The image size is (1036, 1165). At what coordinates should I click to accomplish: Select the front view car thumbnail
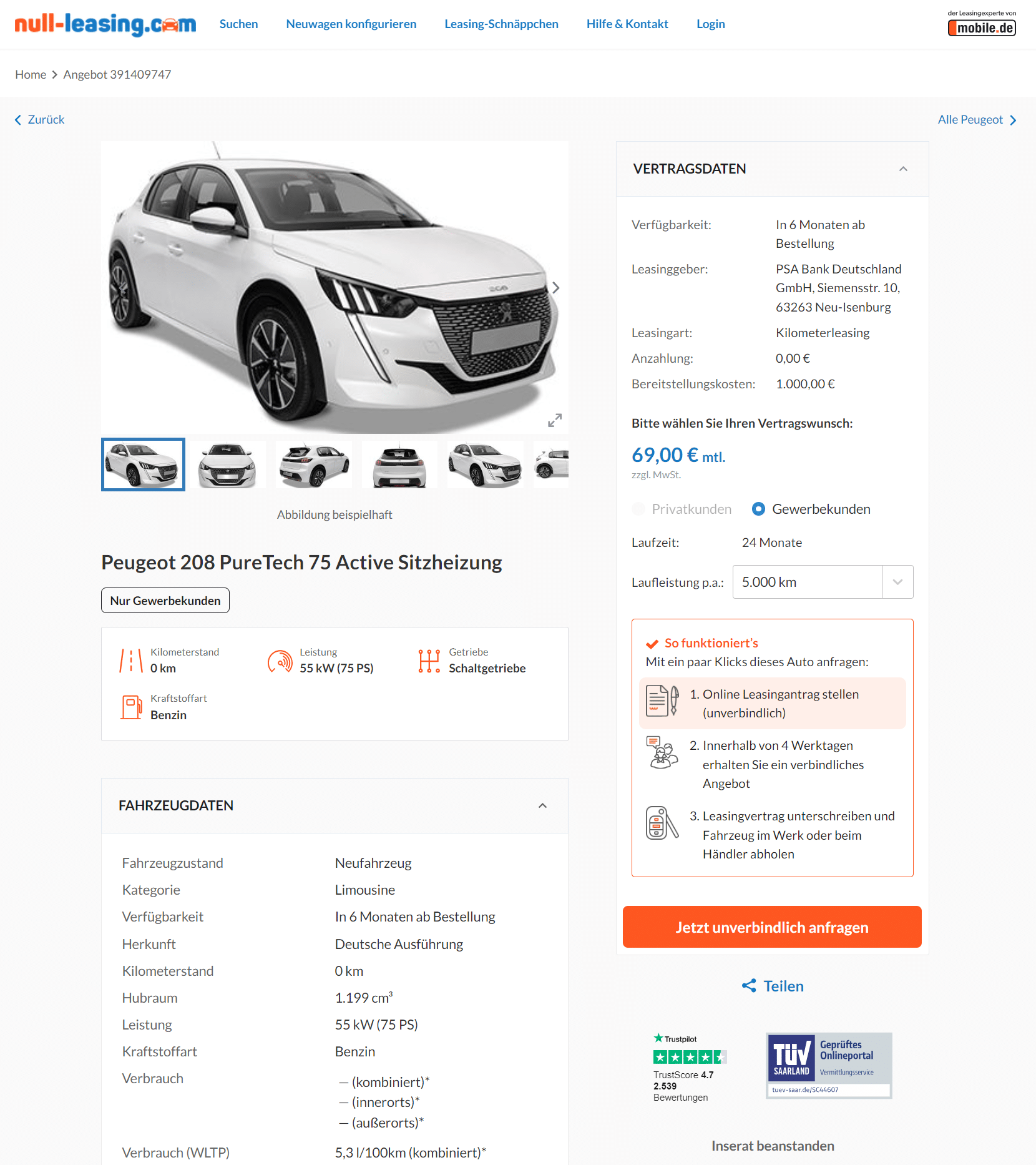coord(227,465)
